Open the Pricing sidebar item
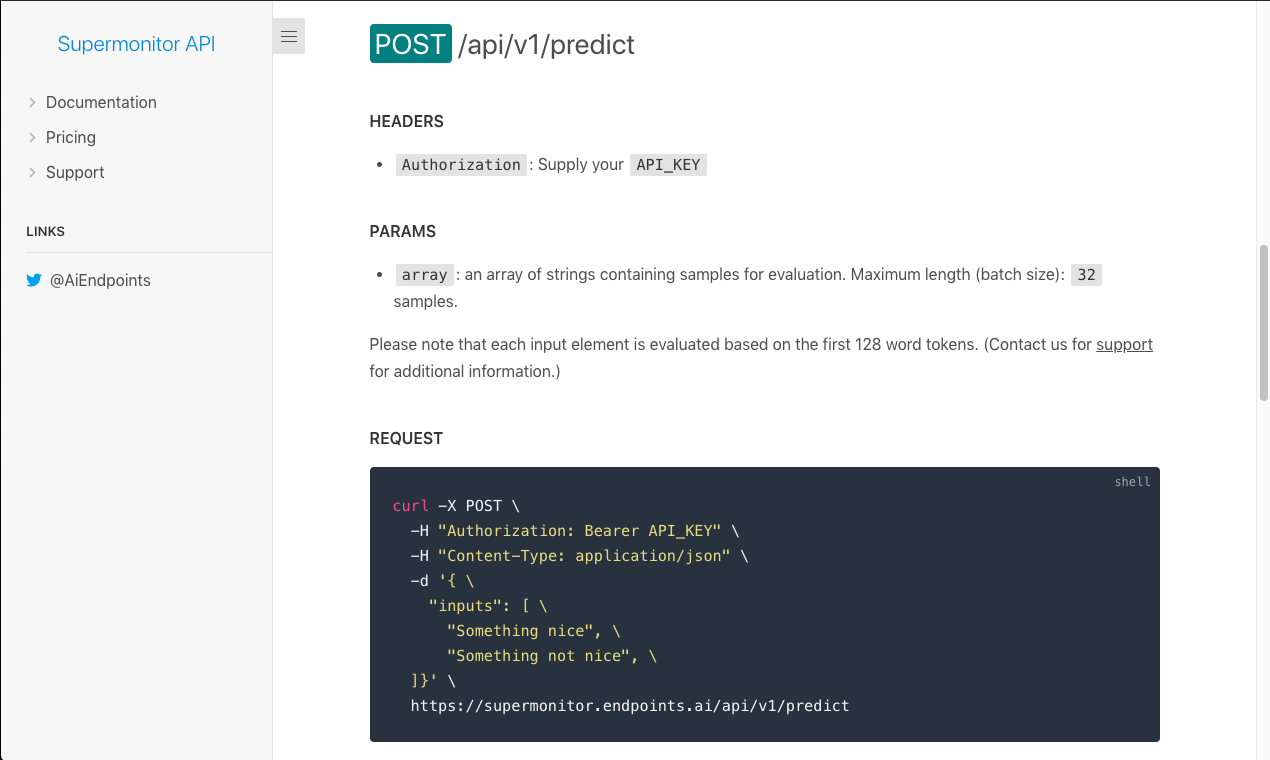 coord(71,137)
